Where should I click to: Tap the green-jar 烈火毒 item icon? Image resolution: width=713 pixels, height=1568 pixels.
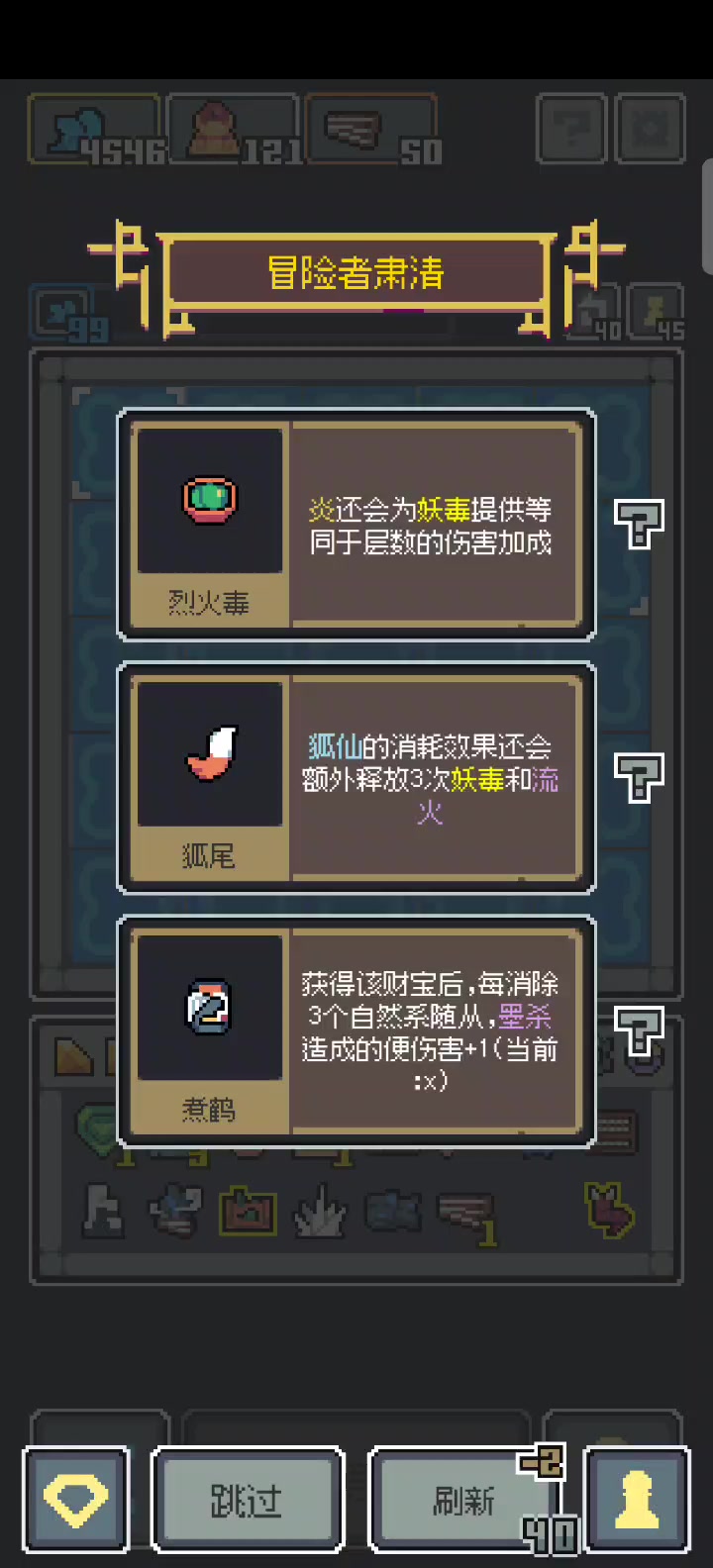click(x=209, y=500)
